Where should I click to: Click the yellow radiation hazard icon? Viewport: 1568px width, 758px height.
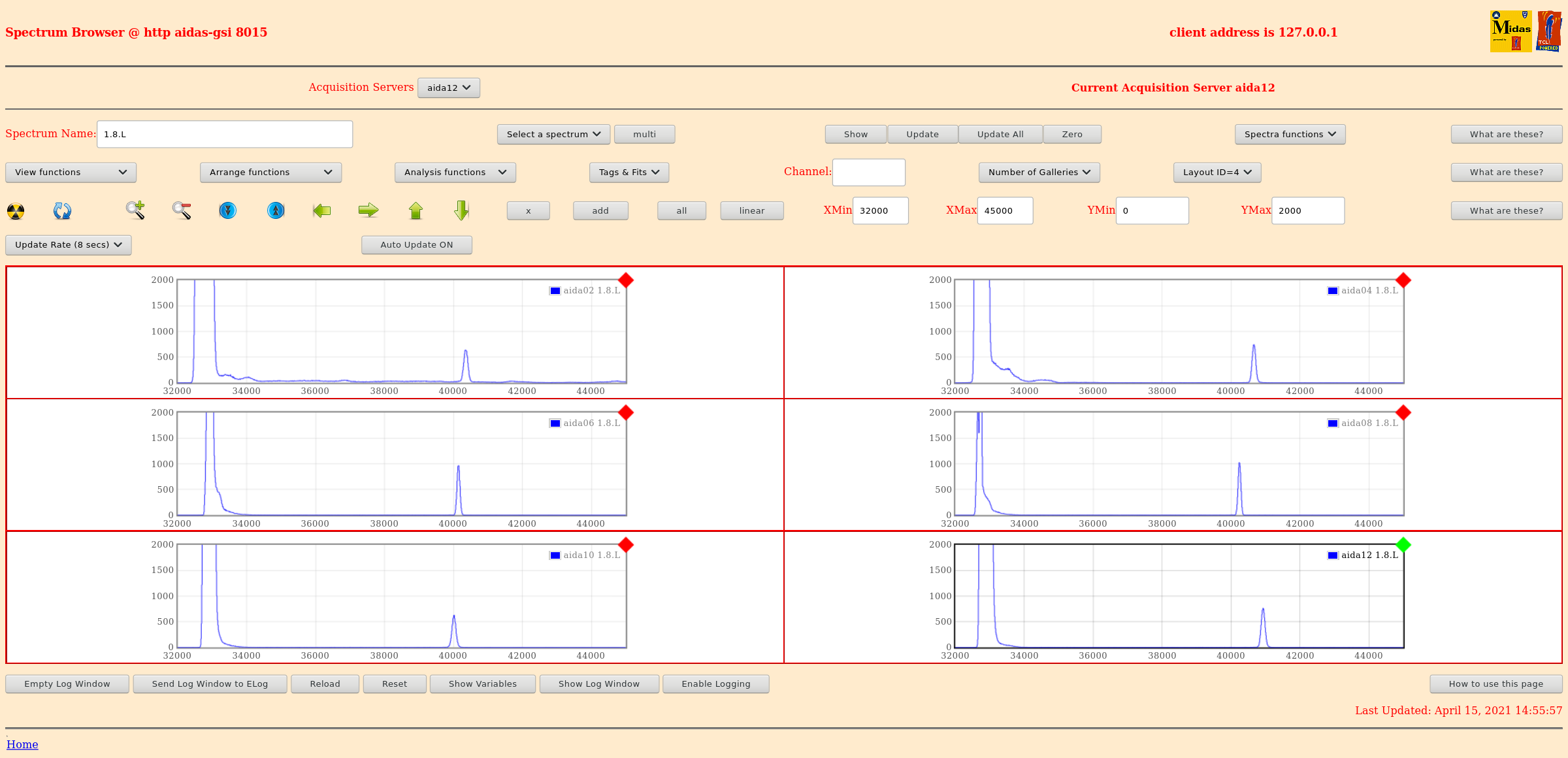tap(16, 211)
